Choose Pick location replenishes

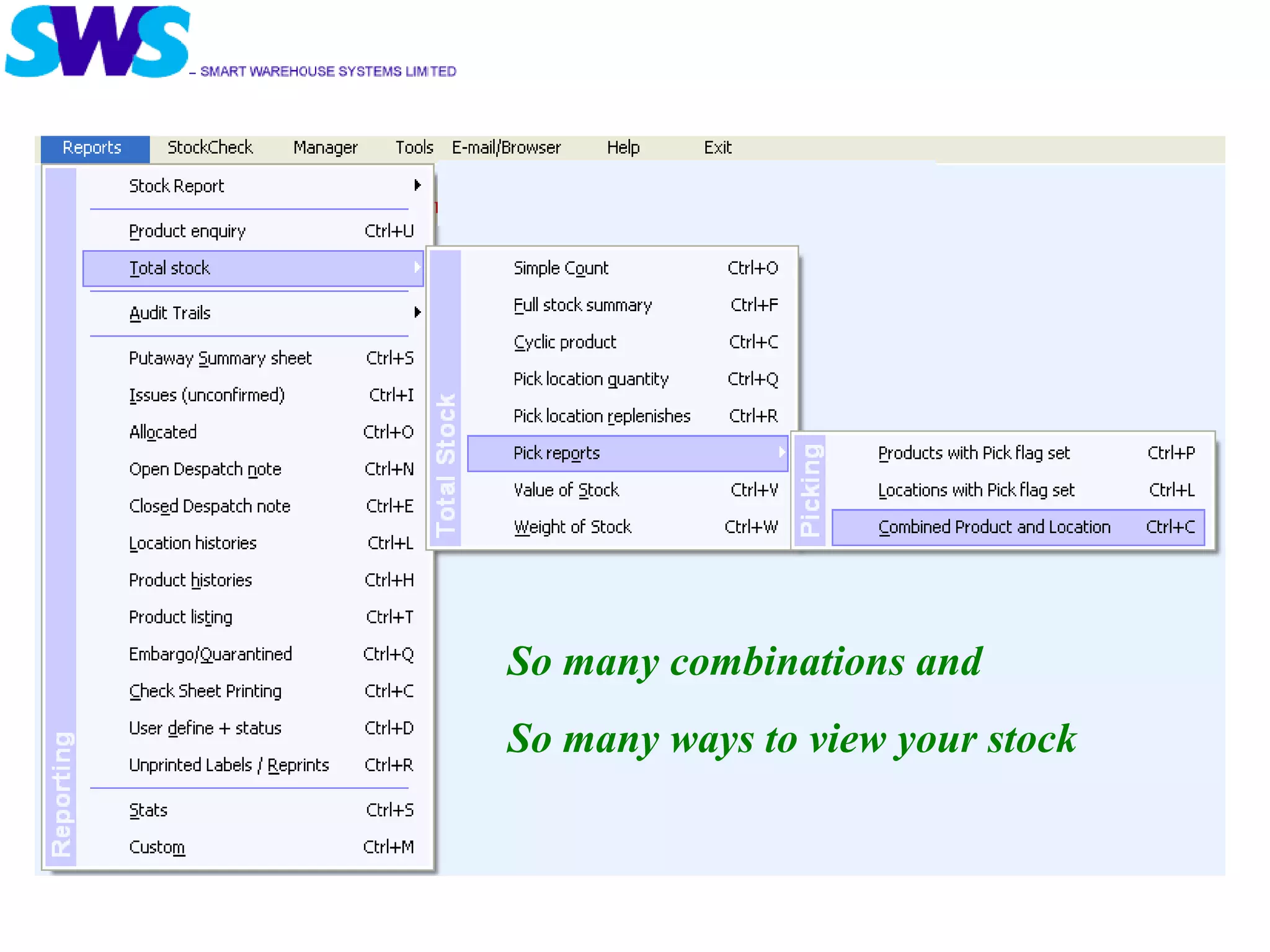click(628, 416)
